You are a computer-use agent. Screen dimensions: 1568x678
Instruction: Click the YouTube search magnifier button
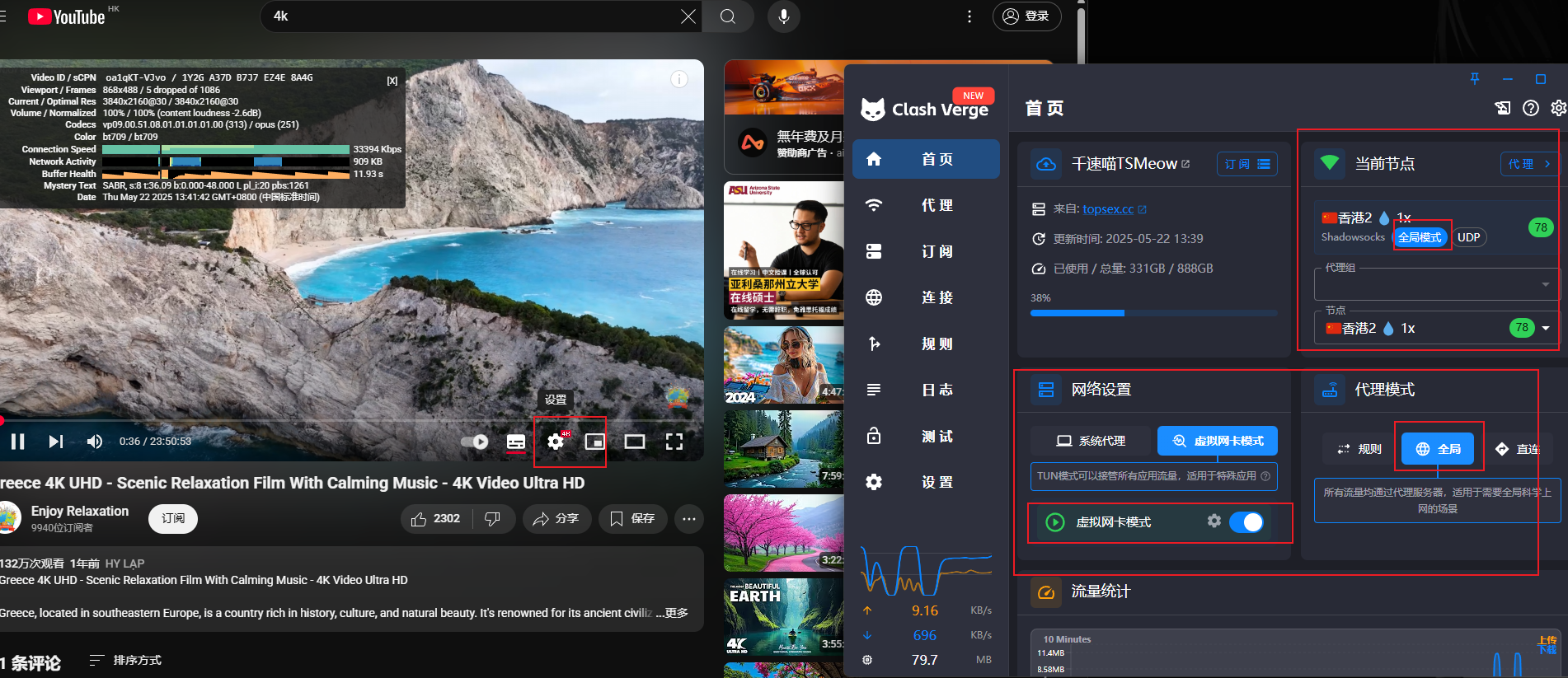tap(728, 16)
